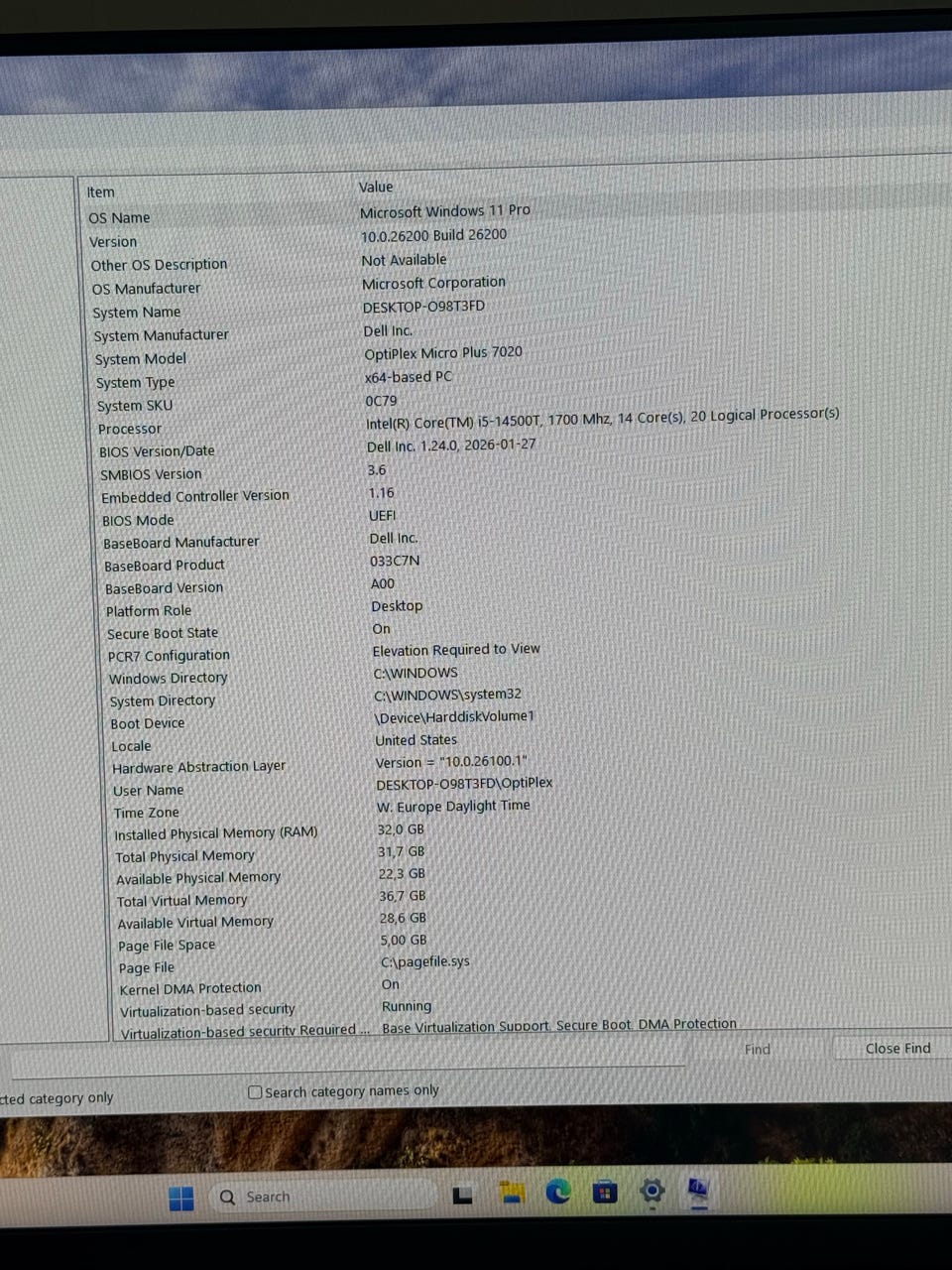Click the C:\pagefile.sys value
Image resolution: width=952 pixels, height=1270 pixels.
[x=425, y=961]
